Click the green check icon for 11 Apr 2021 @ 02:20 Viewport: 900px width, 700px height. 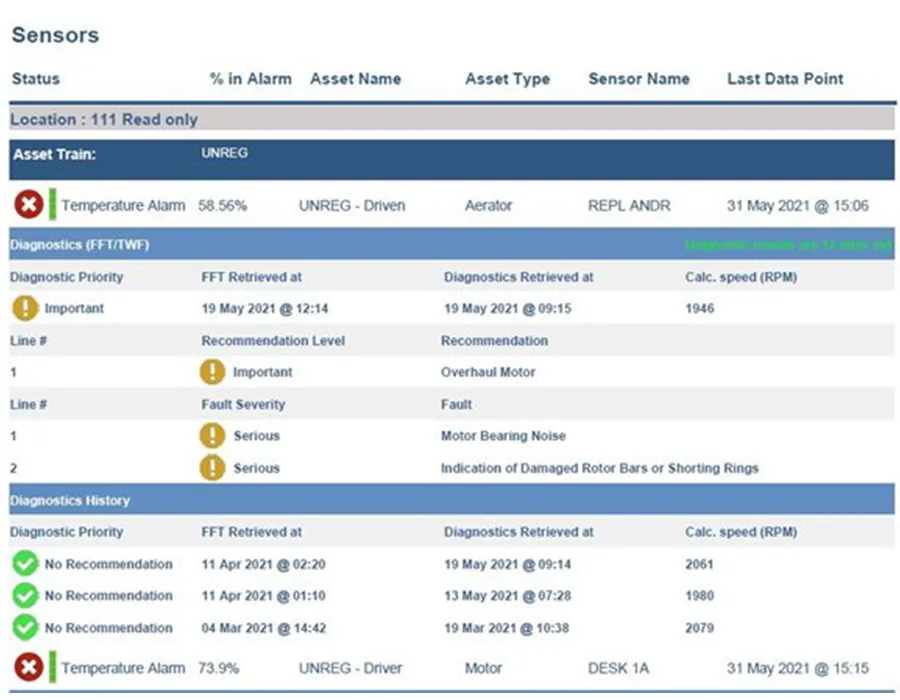coord(25,564)
